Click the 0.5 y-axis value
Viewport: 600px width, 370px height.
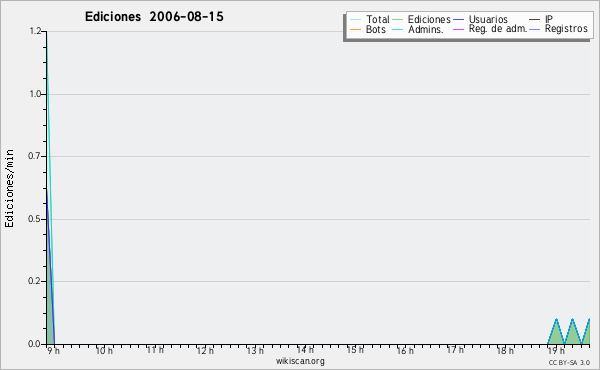coord(34,219)
